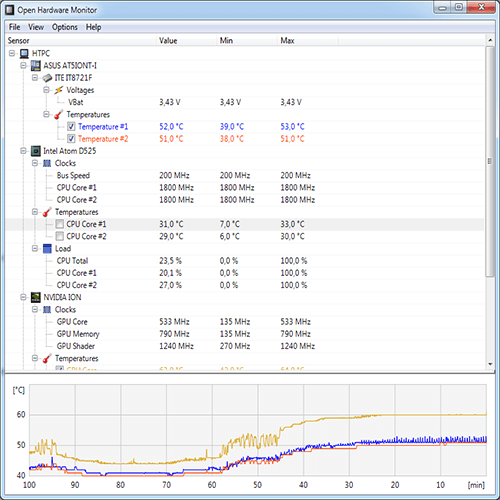Select the GPU Shader clock row
Viewport: 500px width, 500px height.
click(x=245, y=346)
